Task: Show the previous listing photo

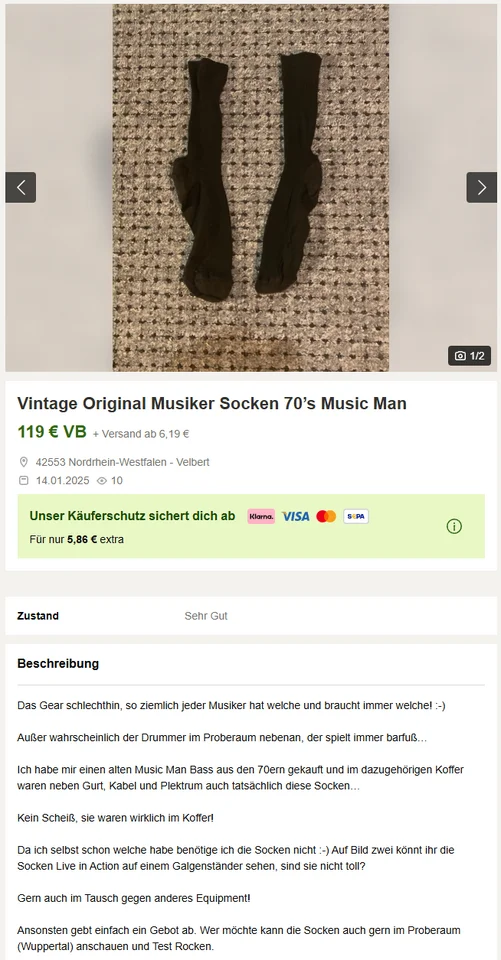Action: (21, 187)
